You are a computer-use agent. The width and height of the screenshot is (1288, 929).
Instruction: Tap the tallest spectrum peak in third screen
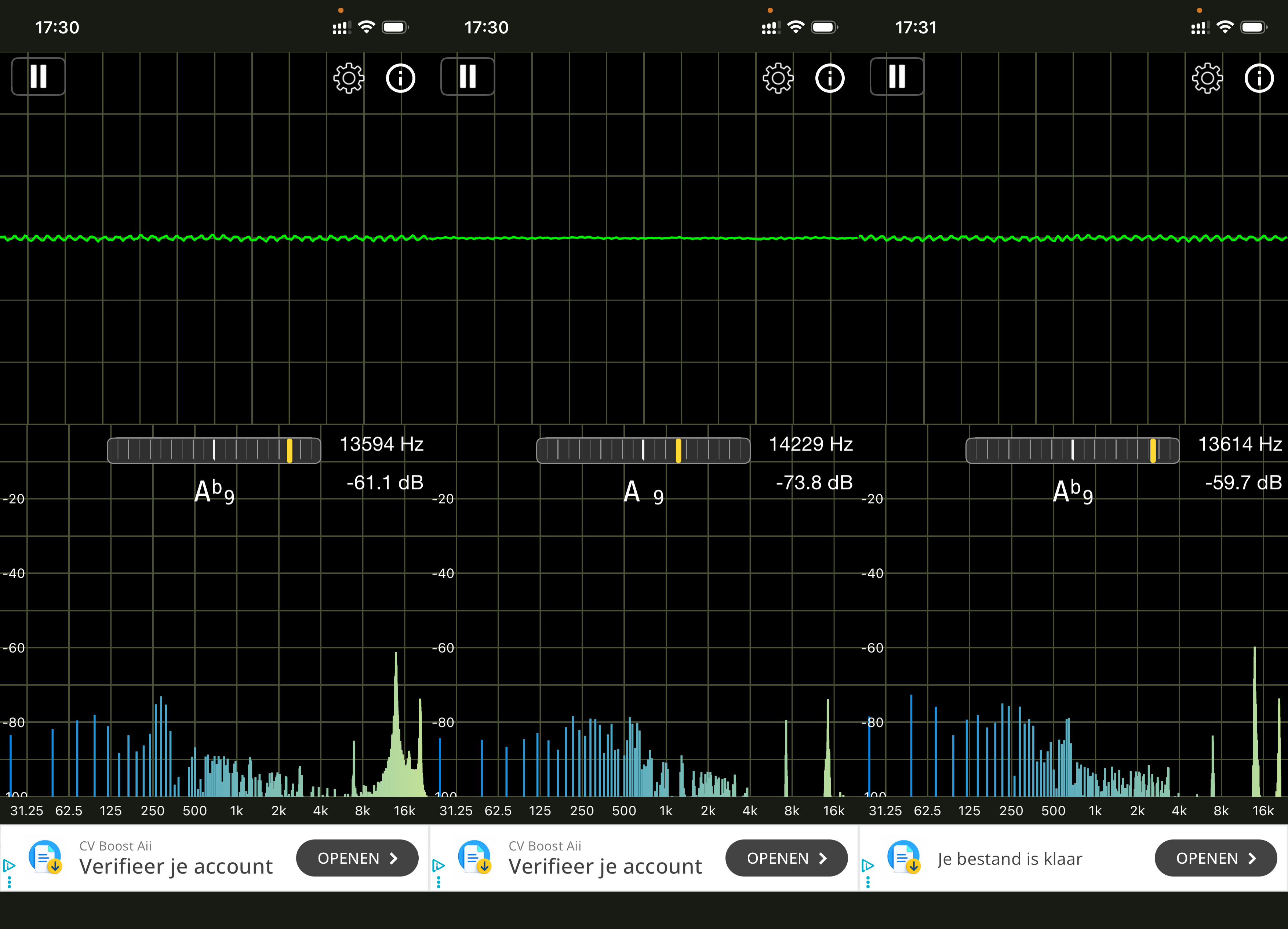tap(1255, 721)
